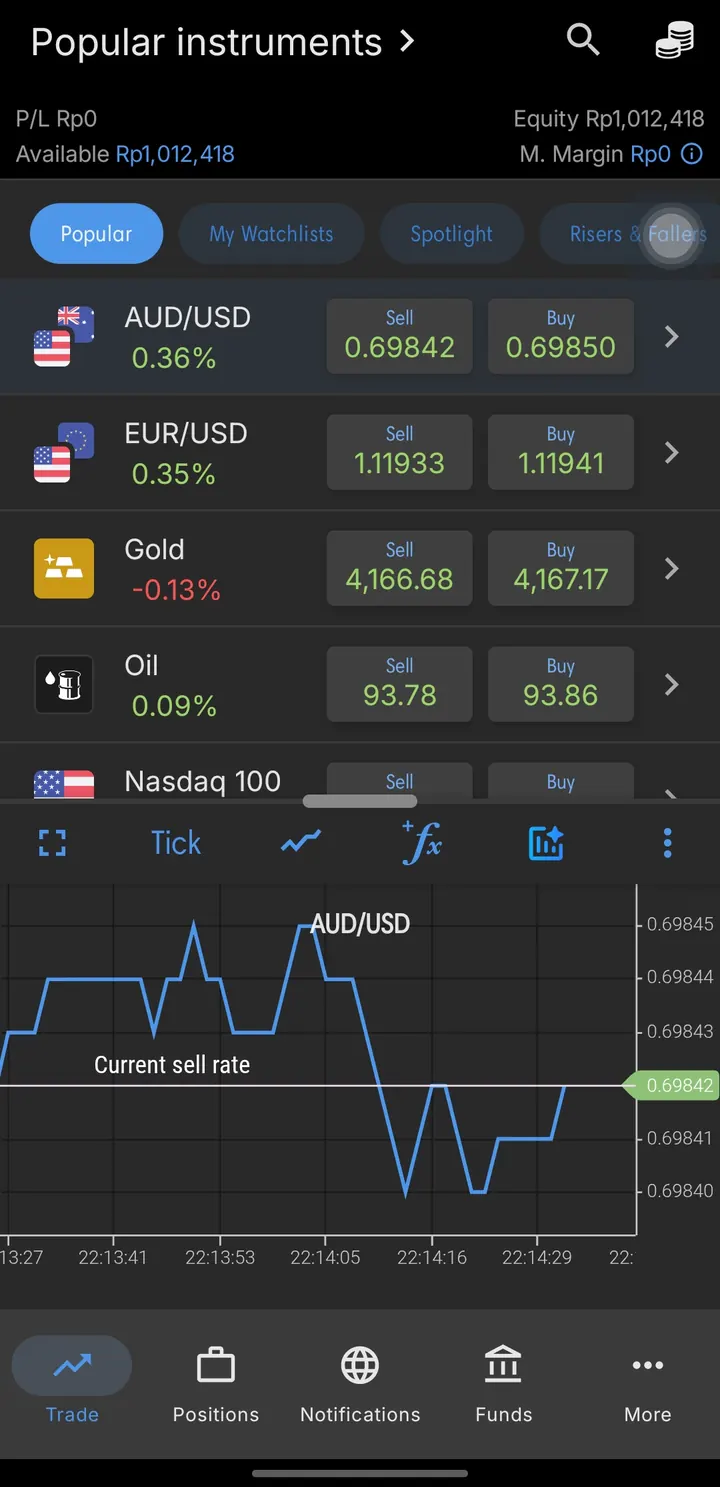Tap AUD/USD 0.36% change value
720x1487 pixels.
coord(174,358)
